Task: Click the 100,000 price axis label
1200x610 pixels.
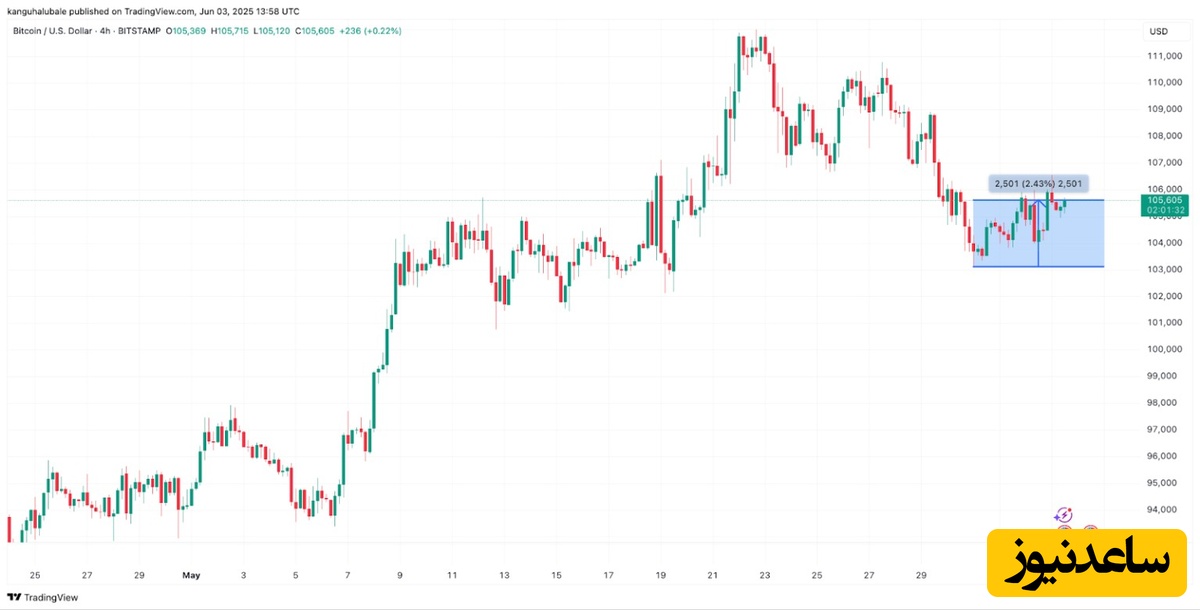Action: [x=1165, y=349]
